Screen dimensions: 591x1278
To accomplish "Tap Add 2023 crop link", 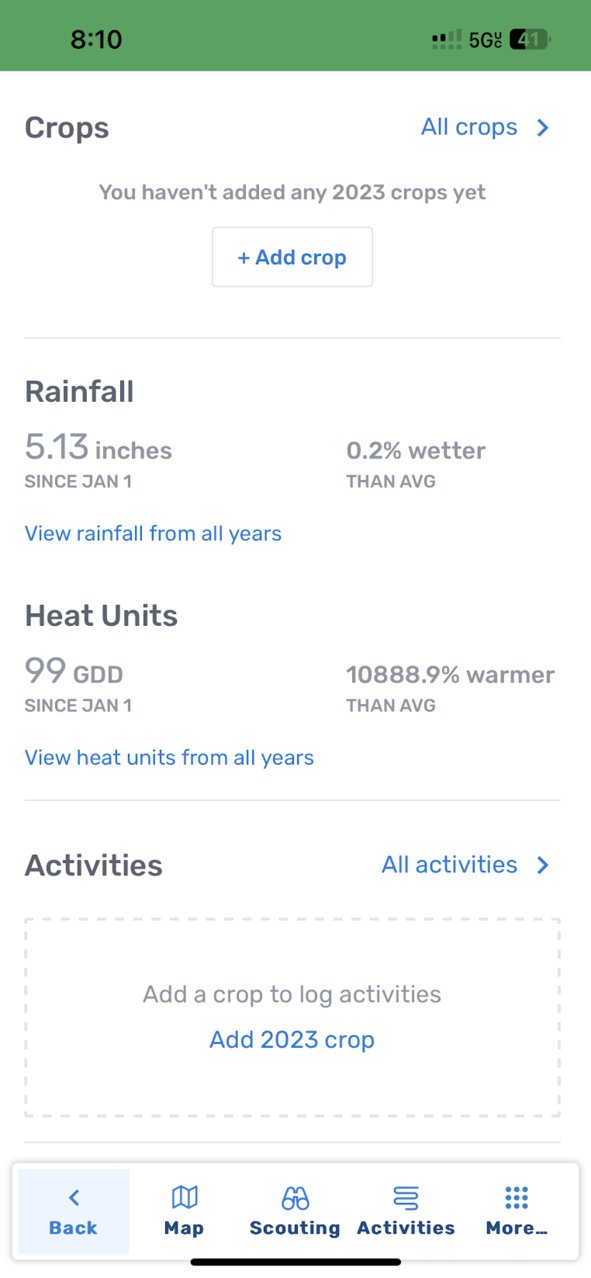I will 292,1039.
